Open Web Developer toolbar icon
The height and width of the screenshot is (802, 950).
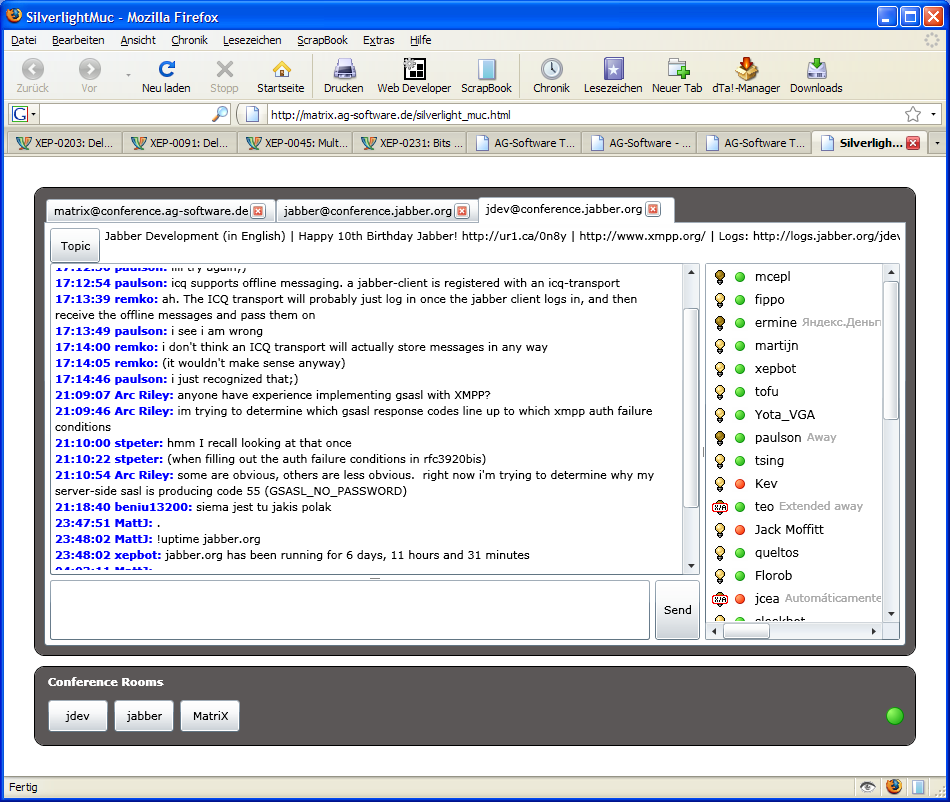click(414, 69)
